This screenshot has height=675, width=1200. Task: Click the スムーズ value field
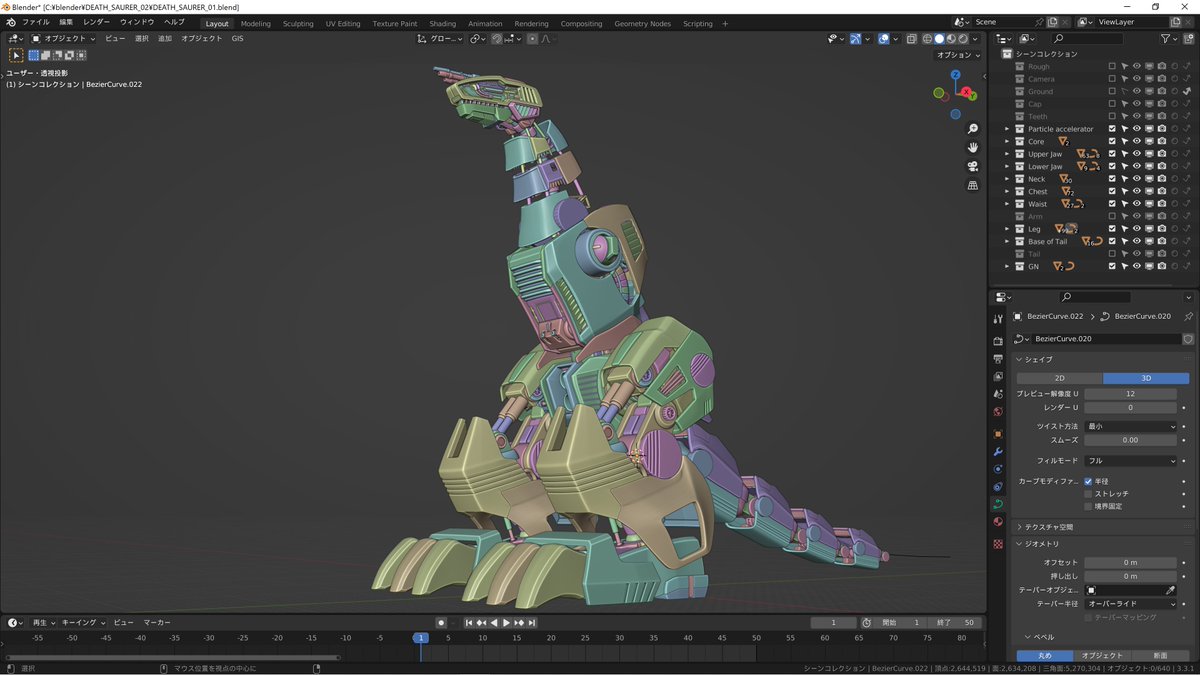(1131, 440)
